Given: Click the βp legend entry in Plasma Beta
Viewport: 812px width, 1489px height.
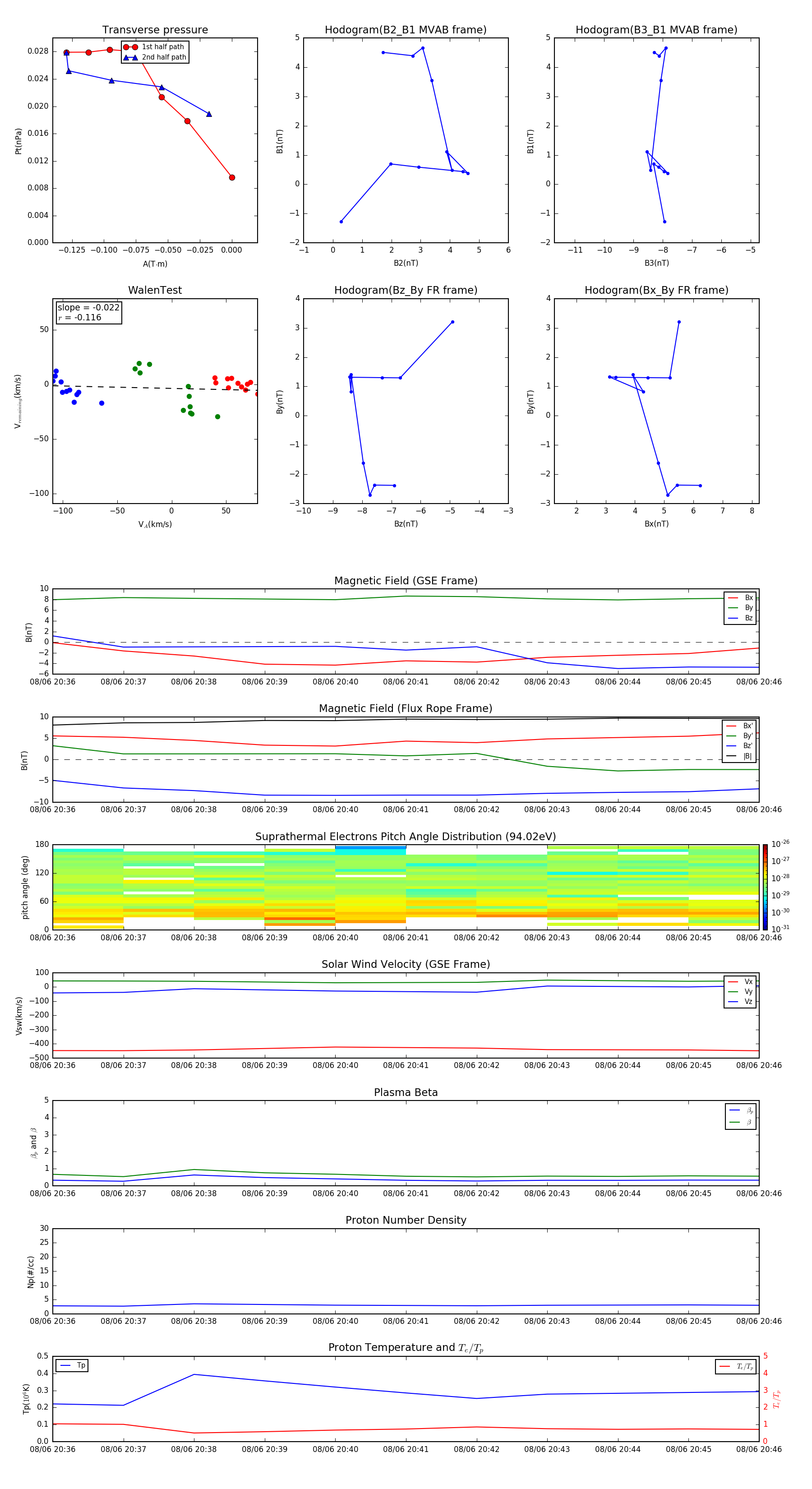Looking at the screenshot, I should 741,1110.
